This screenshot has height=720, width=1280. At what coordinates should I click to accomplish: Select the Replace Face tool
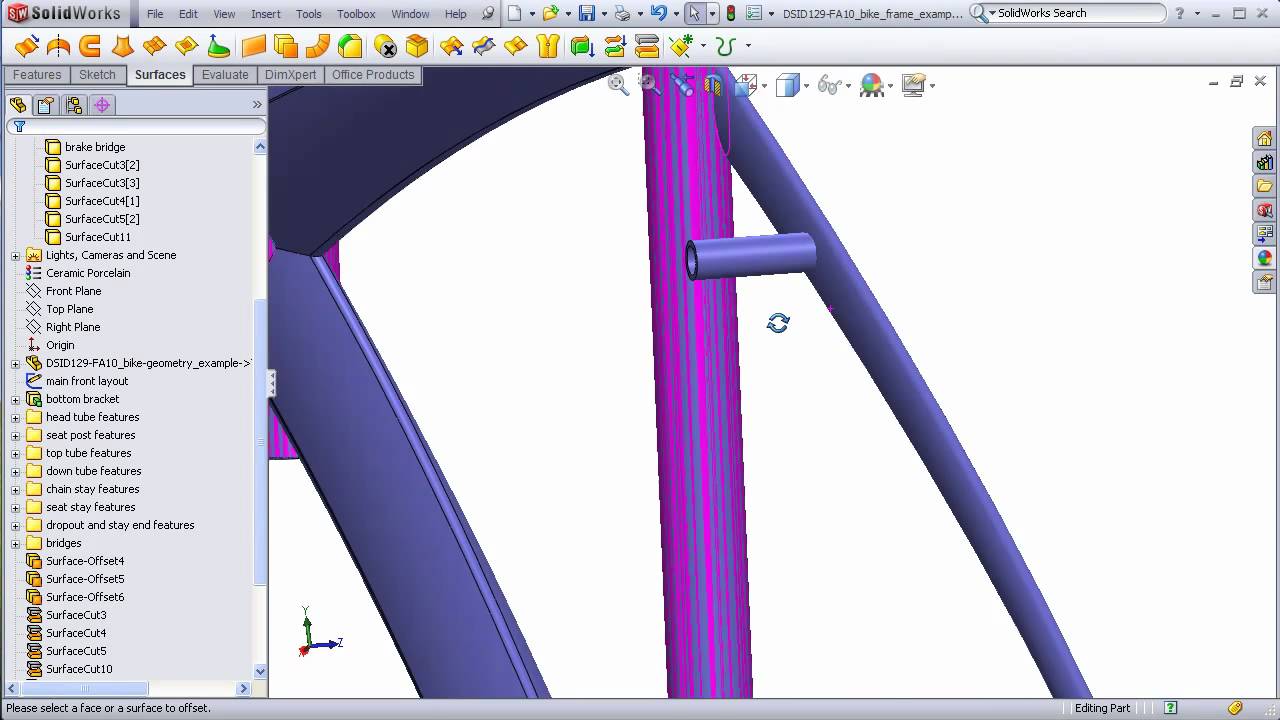click(417, 46)
